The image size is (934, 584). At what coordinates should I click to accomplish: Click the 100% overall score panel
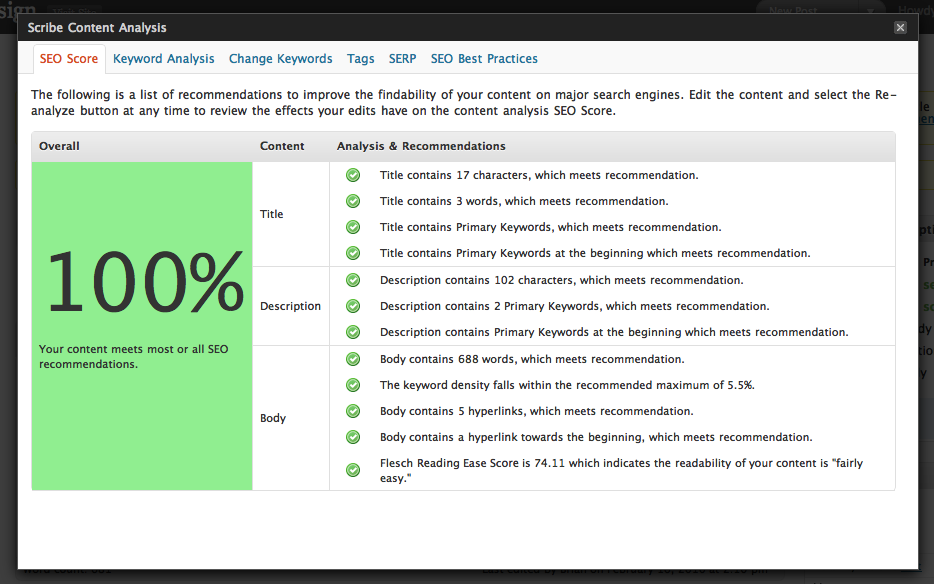tap(142, 326)
